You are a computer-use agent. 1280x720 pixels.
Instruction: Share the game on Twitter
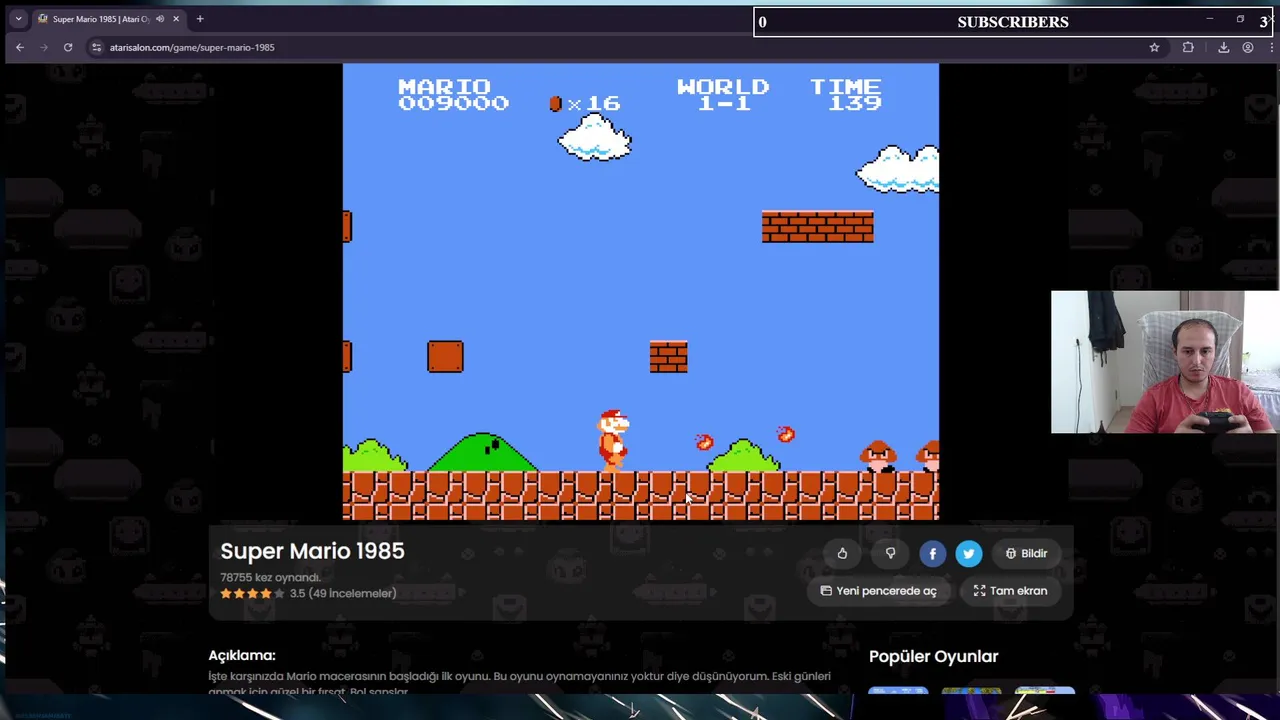pos(969,553)
